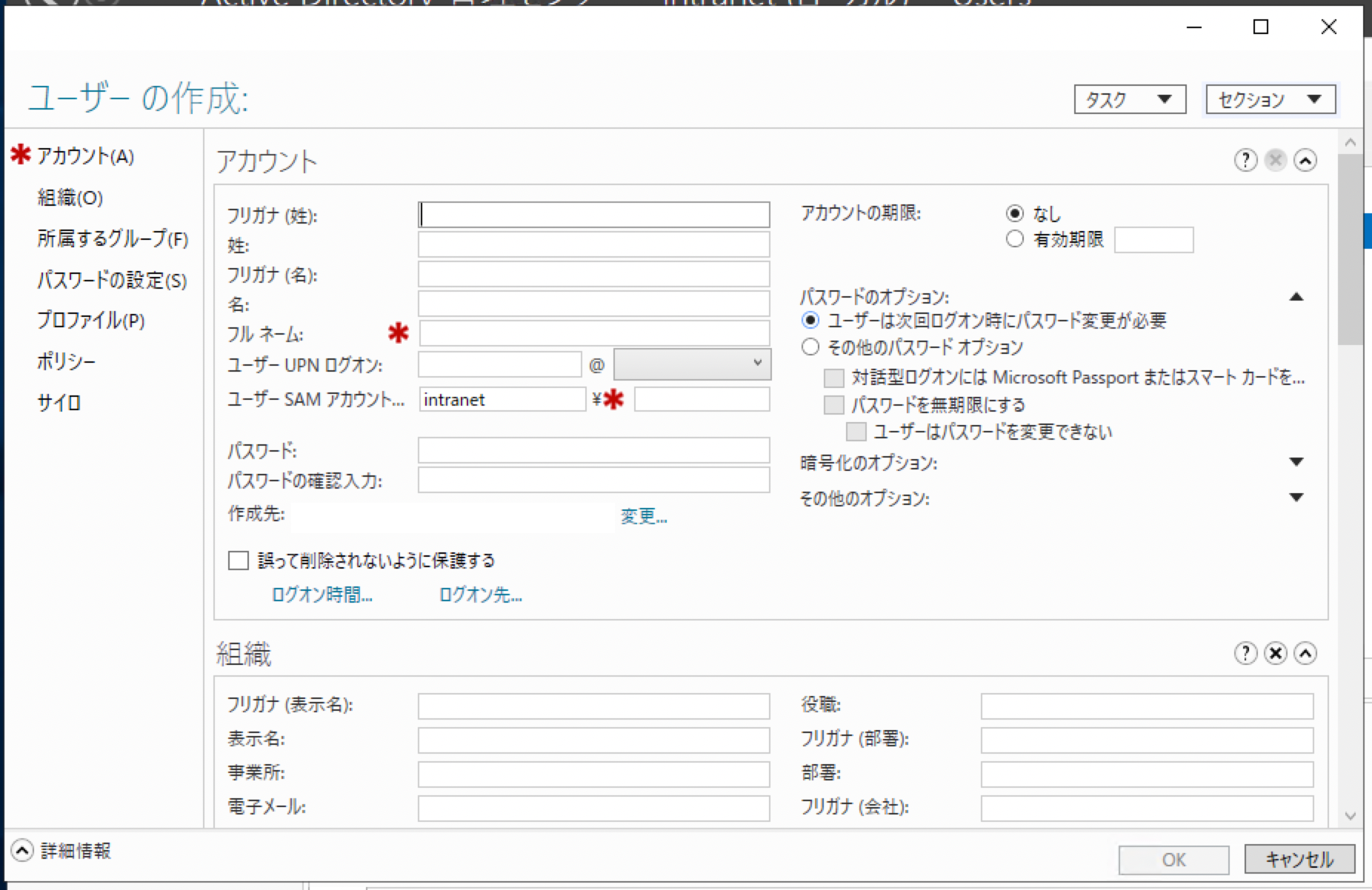Click inside the フル ネーム input field
1372x890 pixels.
[593, 333]
